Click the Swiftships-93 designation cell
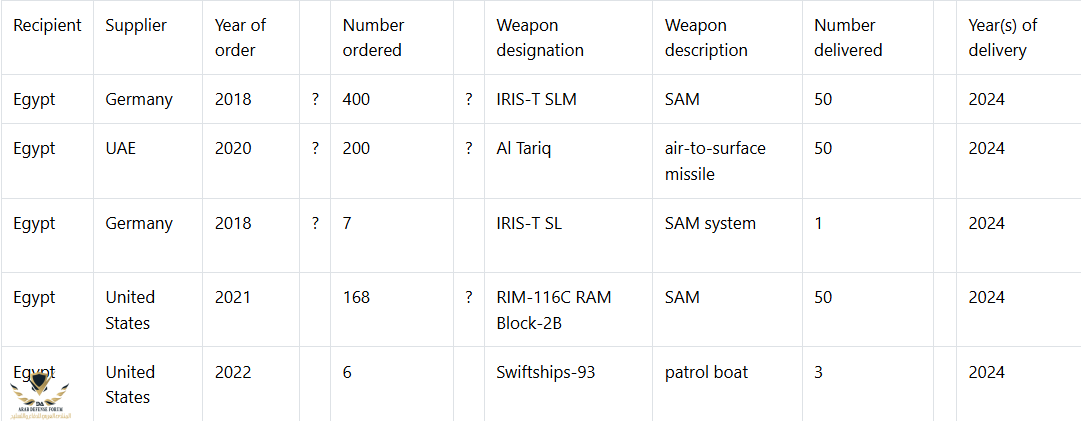The height and width of the screenshot is (421, 1081). (544, 372)
